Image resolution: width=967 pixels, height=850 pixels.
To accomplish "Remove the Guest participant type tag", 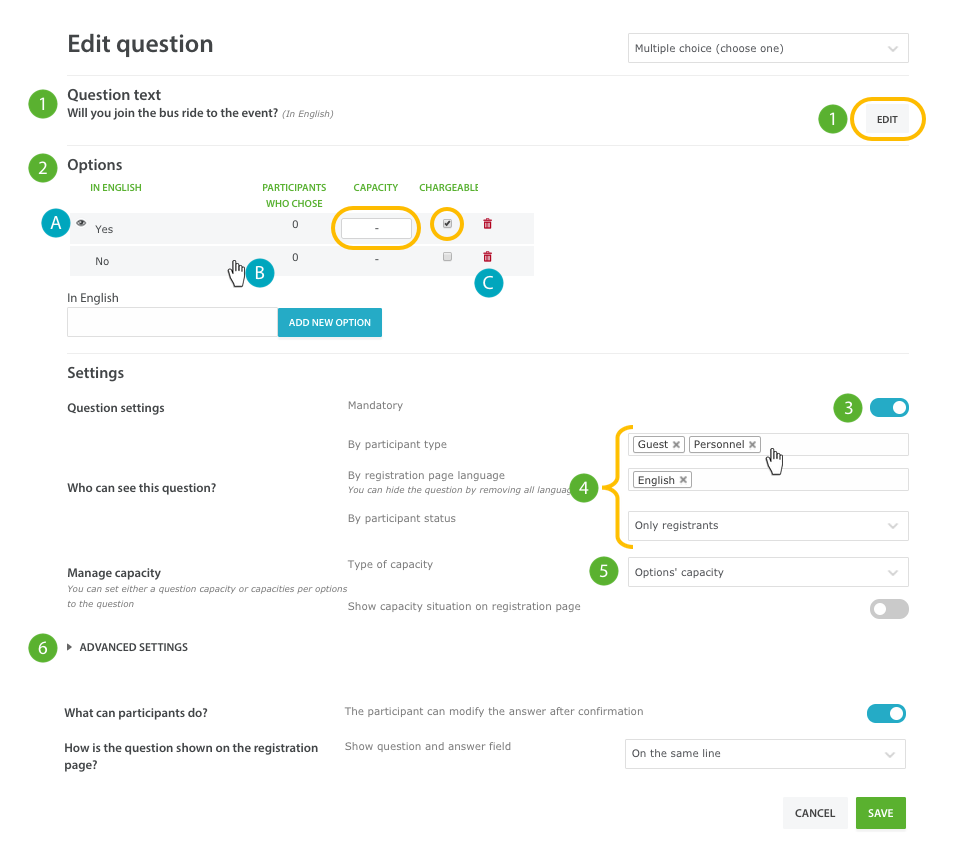I will pos(677,445).
